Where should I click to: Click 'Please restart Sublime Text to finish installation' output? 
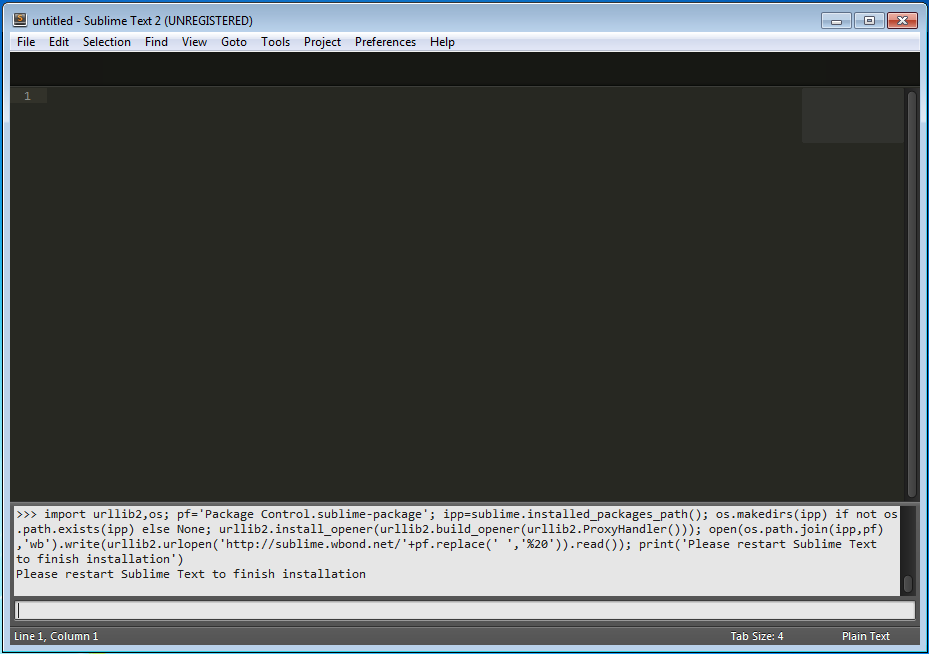coord(191,574)
